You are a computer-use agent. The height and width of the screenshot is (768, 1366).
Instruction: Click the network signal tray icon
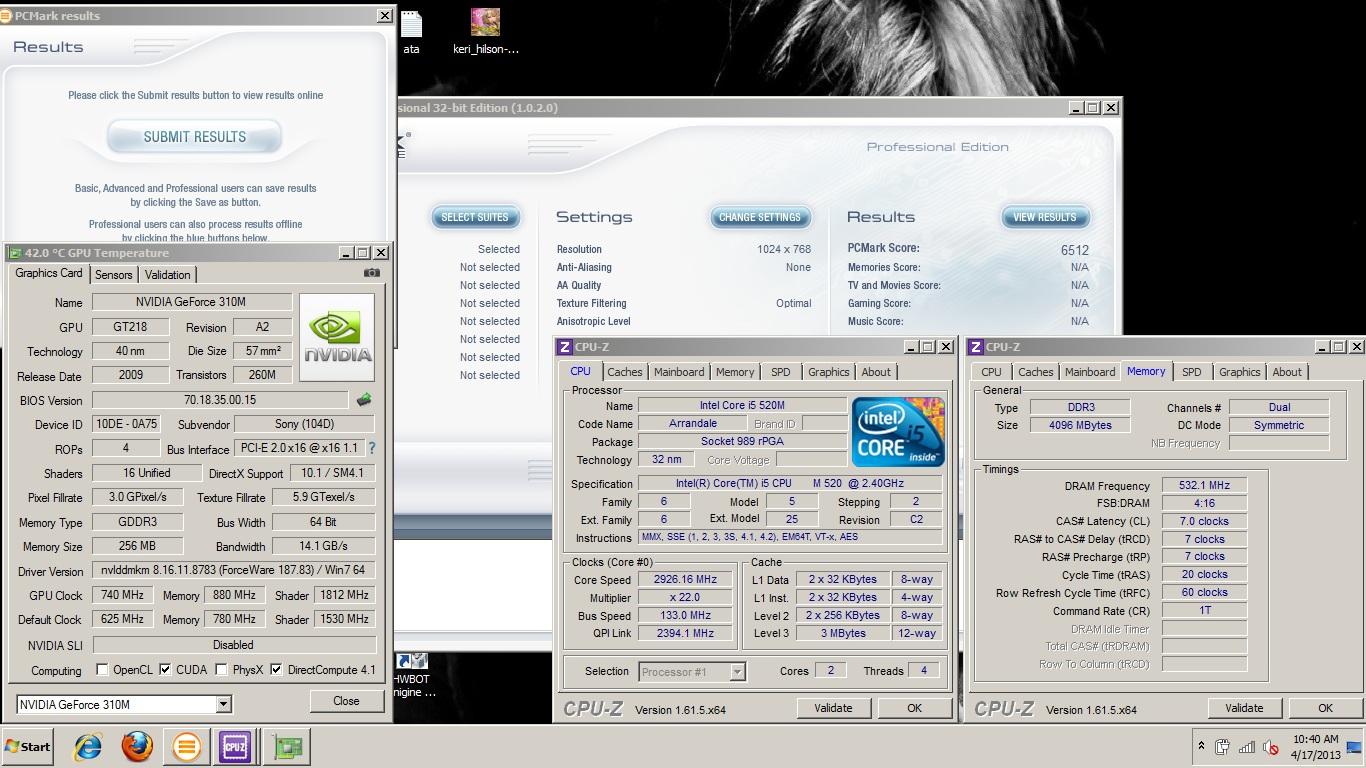point(1246,747)
